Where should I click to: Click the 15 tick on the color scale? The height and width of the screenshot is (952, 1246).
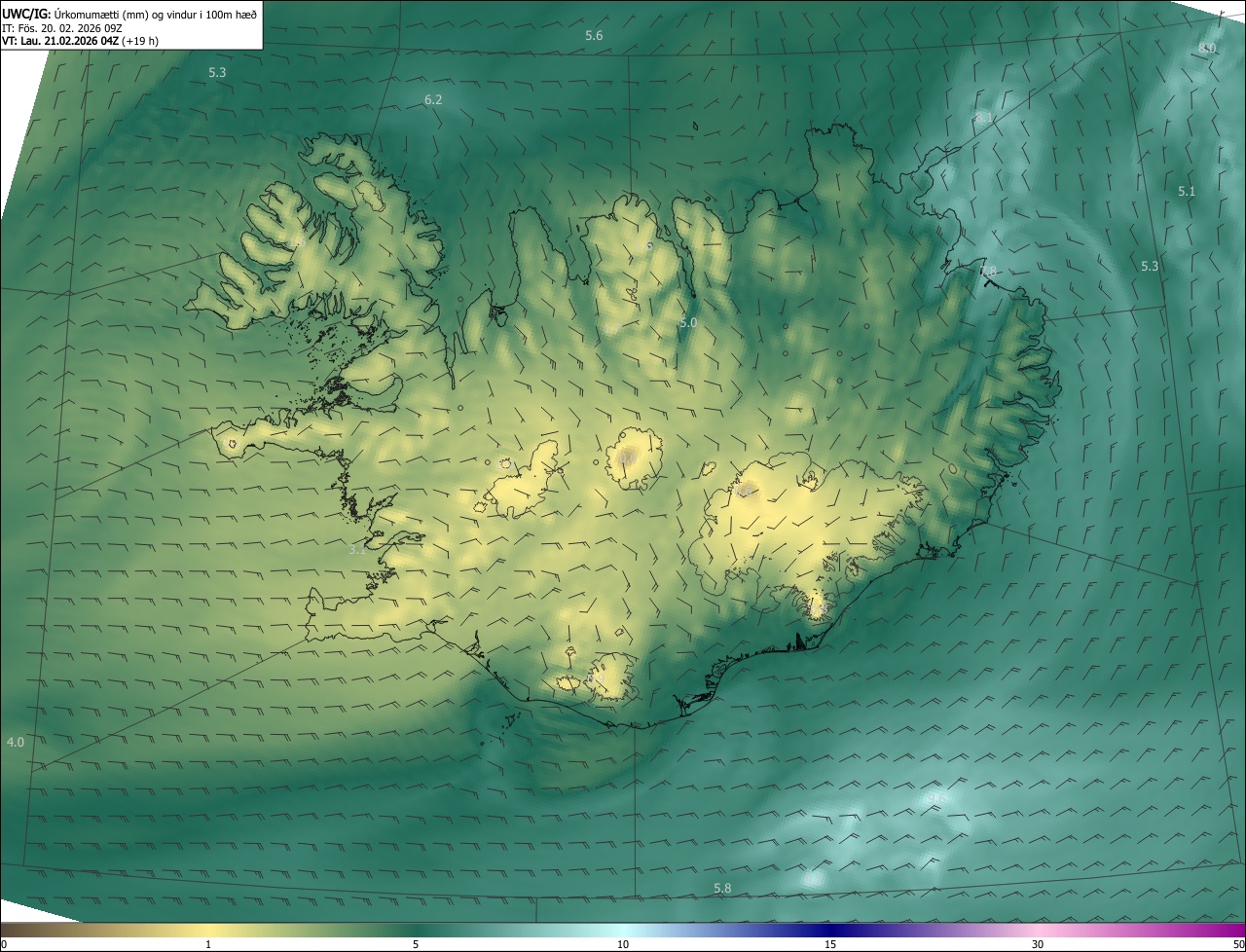830,944
